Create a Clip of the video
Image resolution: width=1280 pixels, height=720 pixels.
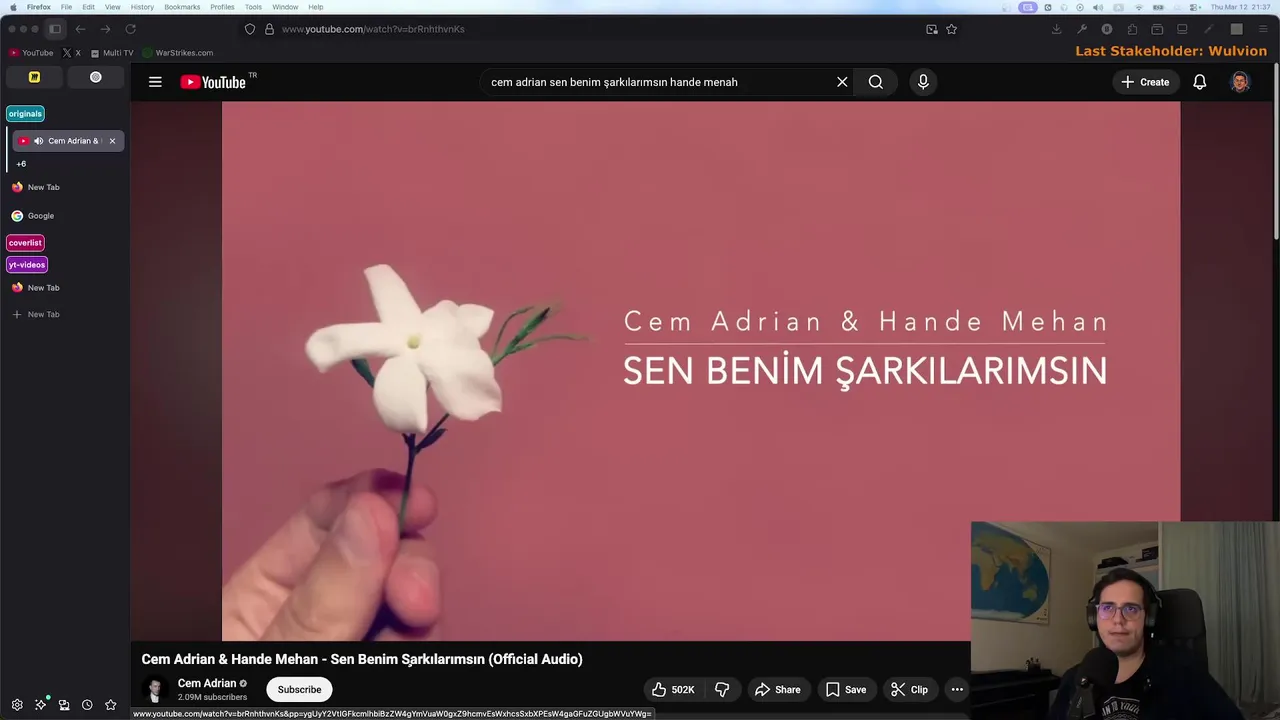click(909, 689)
